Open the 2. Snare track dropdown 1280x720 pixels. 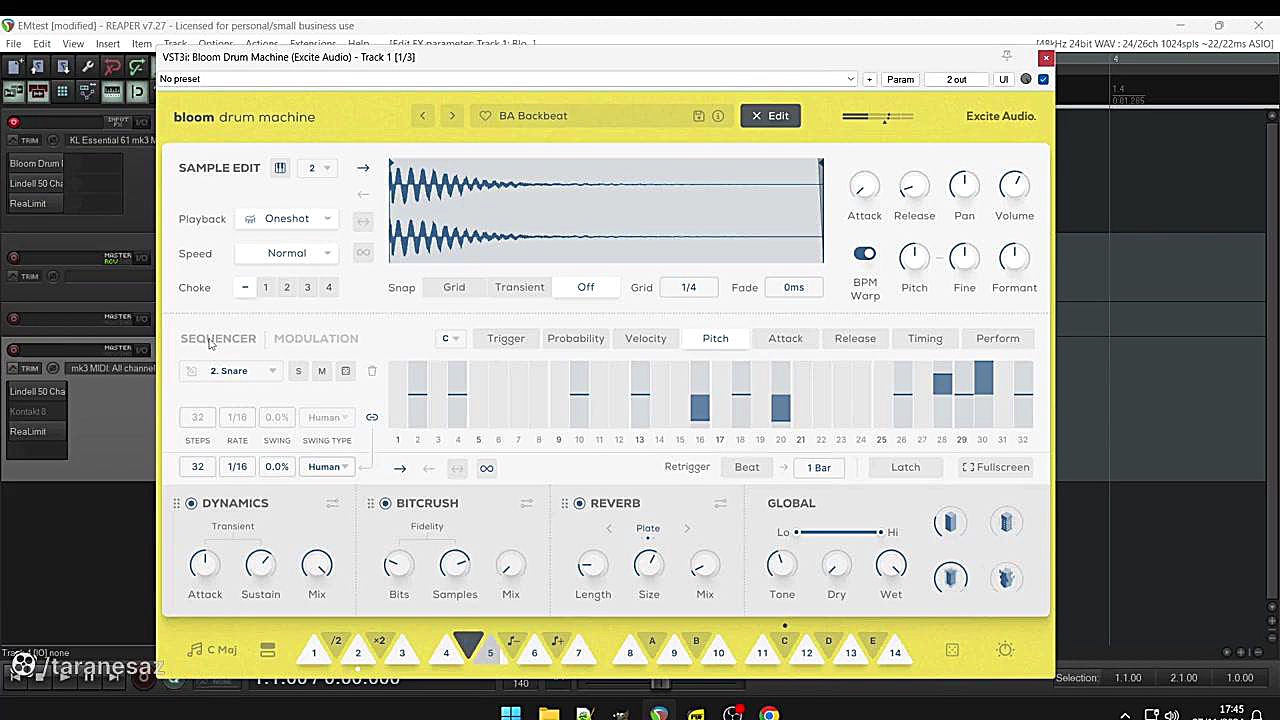(x=231, y=371)
